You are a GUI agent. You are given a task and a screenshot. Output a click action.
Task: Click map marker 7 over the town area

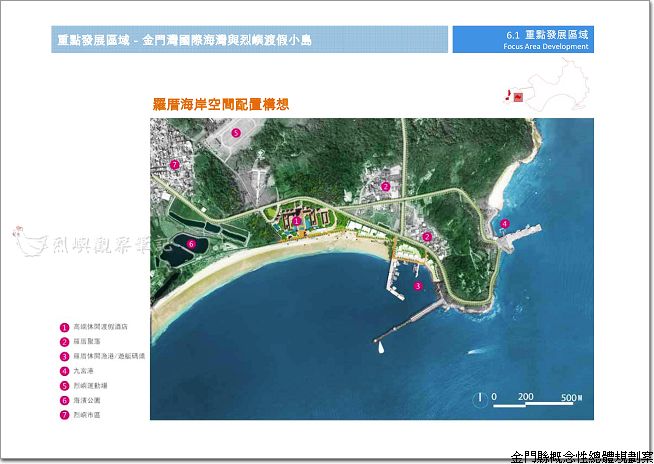pyautogui.click(x=174, y=165)
